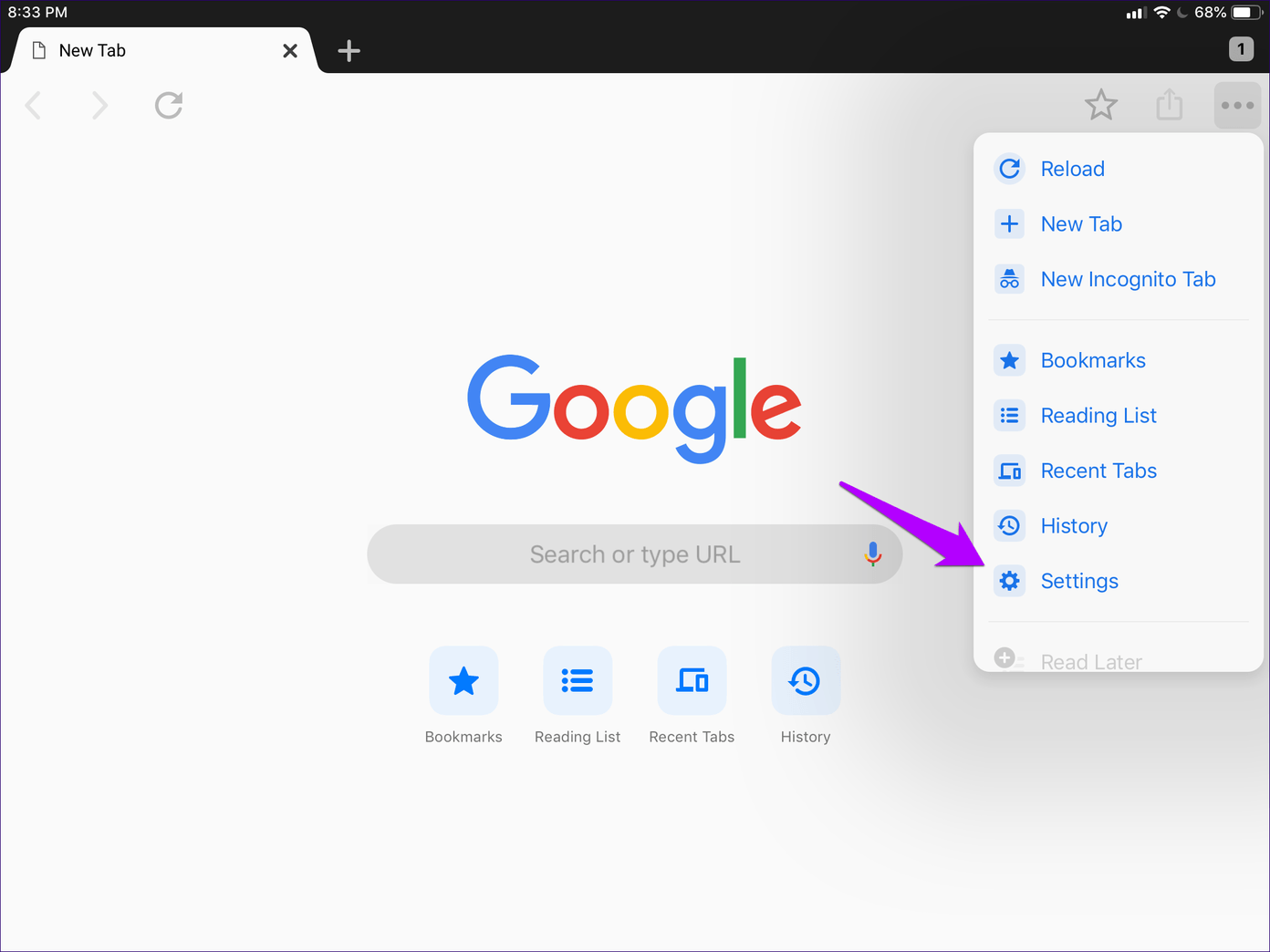
Task: Focus the Search or type URL box
Action: pos(635,554)
